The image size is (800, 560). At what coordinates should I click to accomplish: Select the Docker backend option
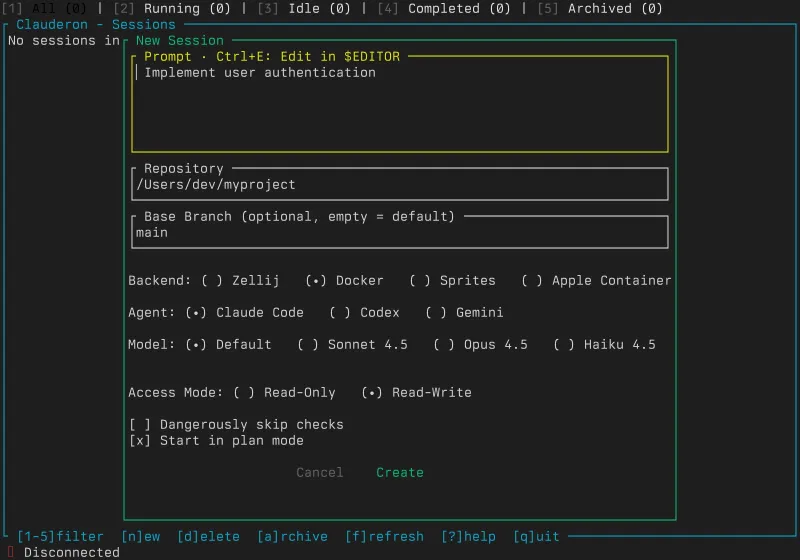click(x=344, y=281)
